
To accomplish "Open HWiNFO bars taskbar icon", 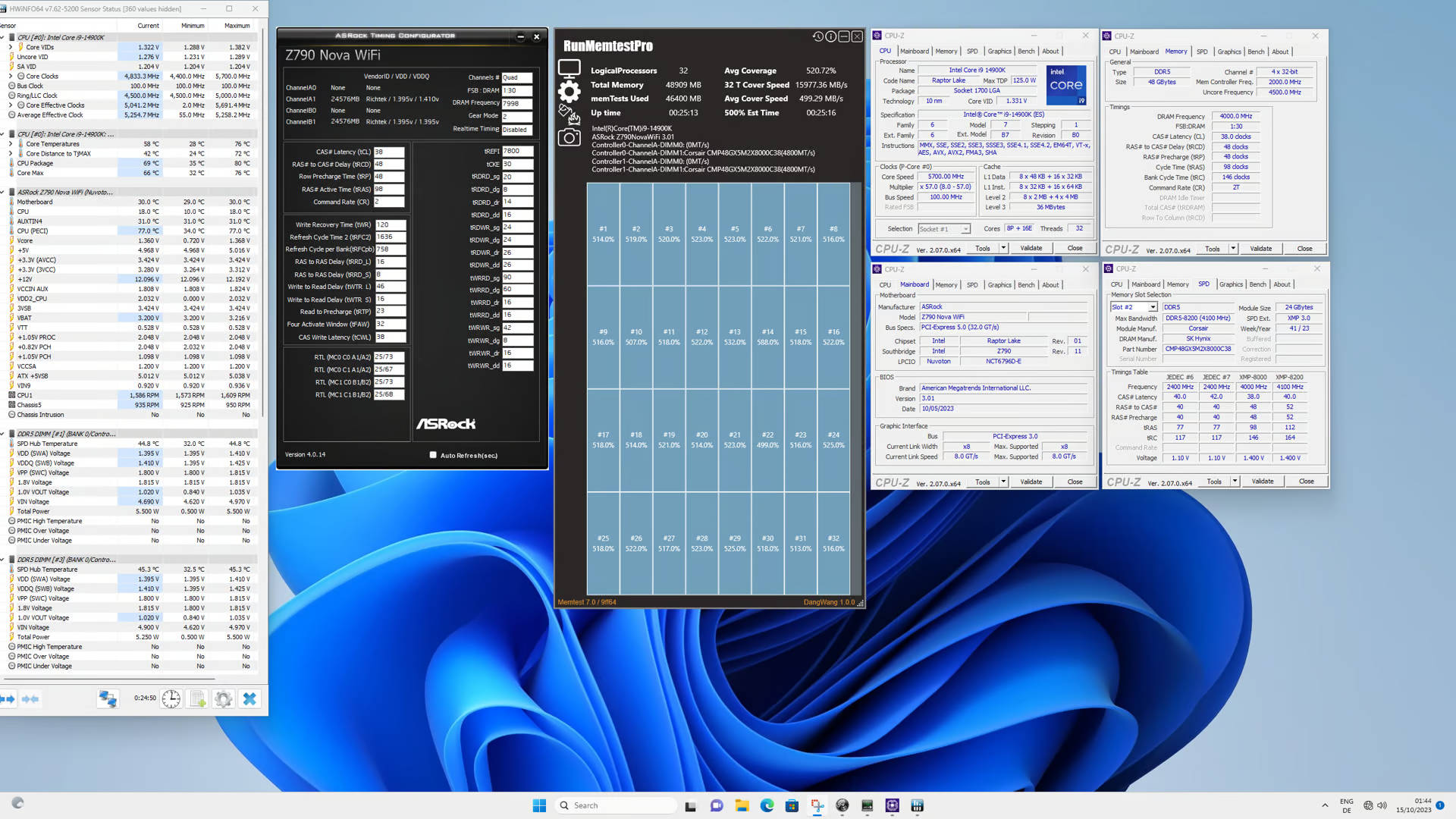I will (x=917, y=805).
